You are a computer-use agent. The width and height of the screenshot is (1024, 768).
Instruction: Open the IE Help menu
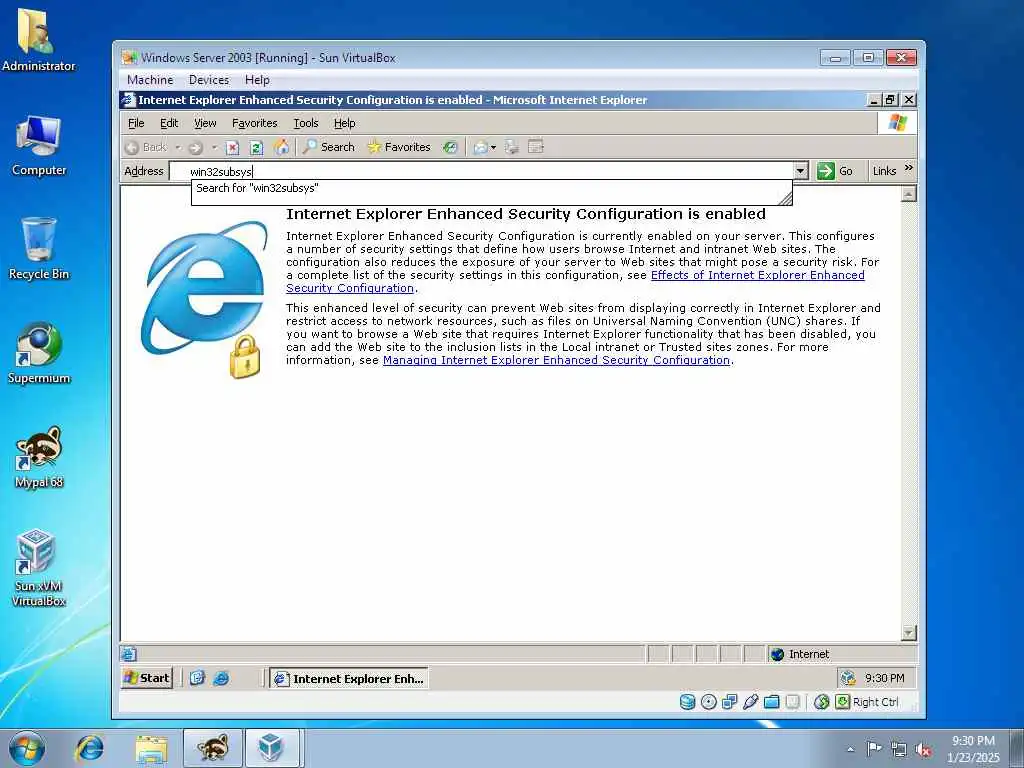(344, 123)
